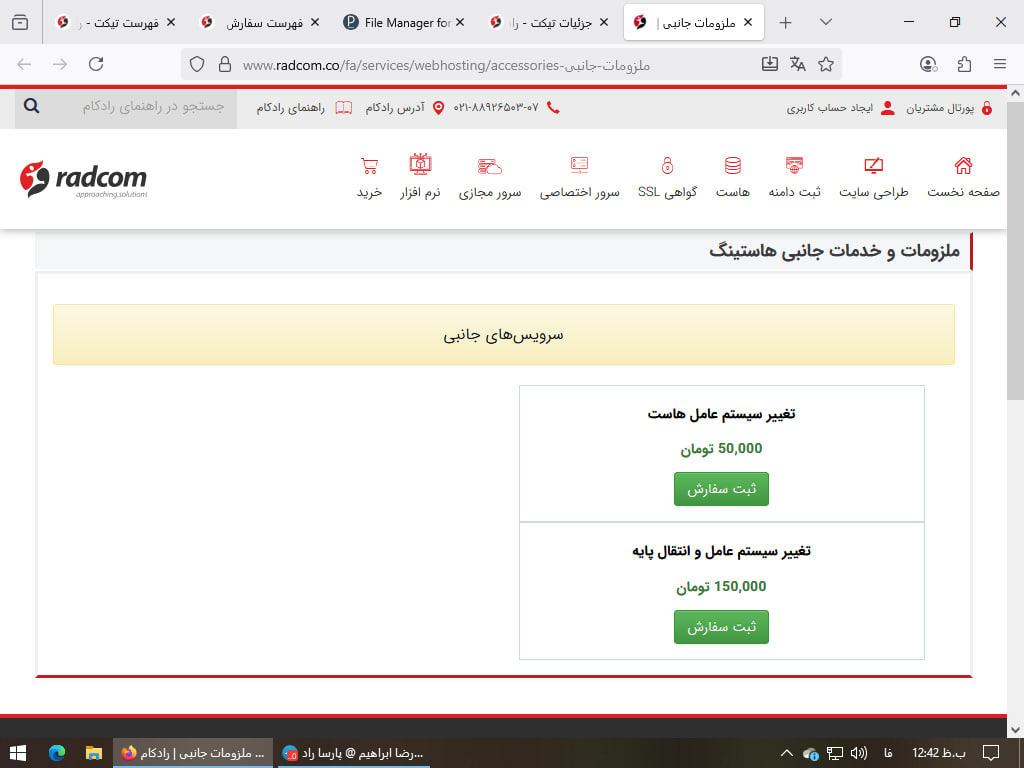The image size is (1024, 768).
Task: Go to صفحه نخست home icon
Action: point(963,166)
